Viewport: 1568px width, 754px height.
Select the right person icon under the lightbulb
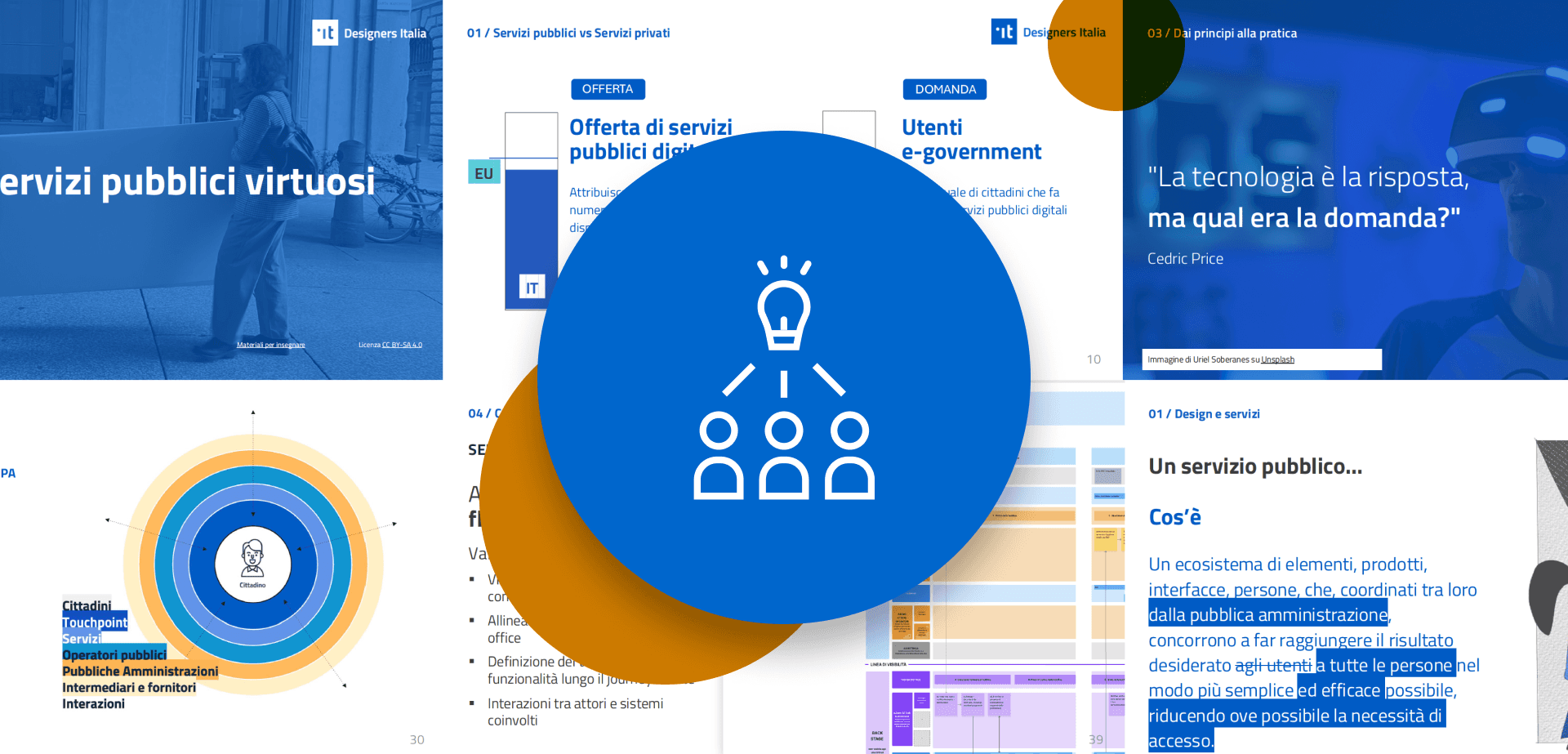(849, 456)
